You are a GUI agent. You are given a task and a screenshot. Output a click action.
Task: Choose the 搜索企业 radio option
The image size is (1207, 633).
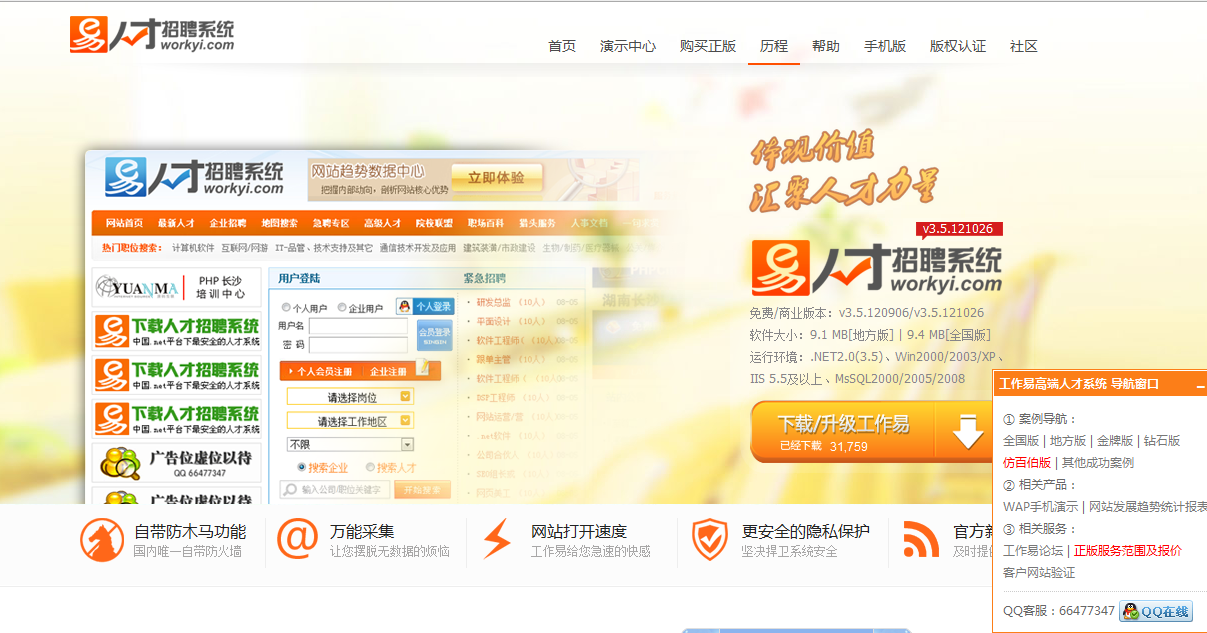[302, 467]
